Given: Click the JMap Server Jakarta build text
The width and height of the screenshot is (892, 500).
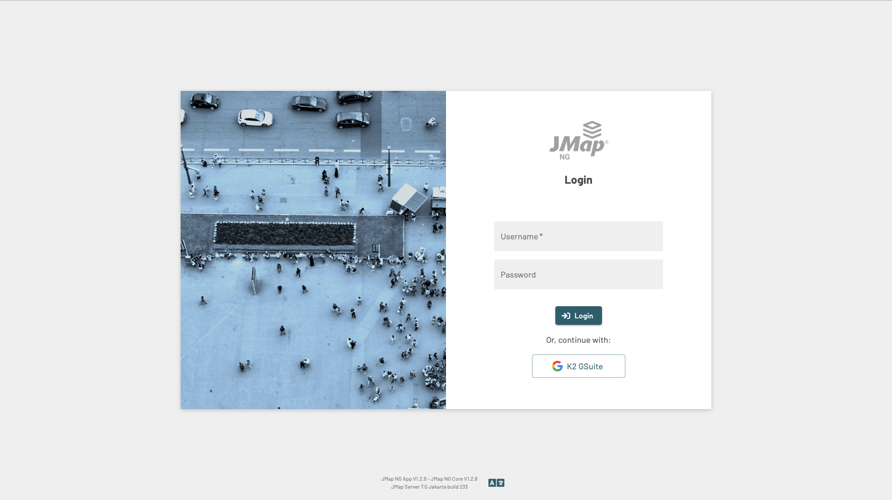Looking at the screenshot, I should coord(430,487).
